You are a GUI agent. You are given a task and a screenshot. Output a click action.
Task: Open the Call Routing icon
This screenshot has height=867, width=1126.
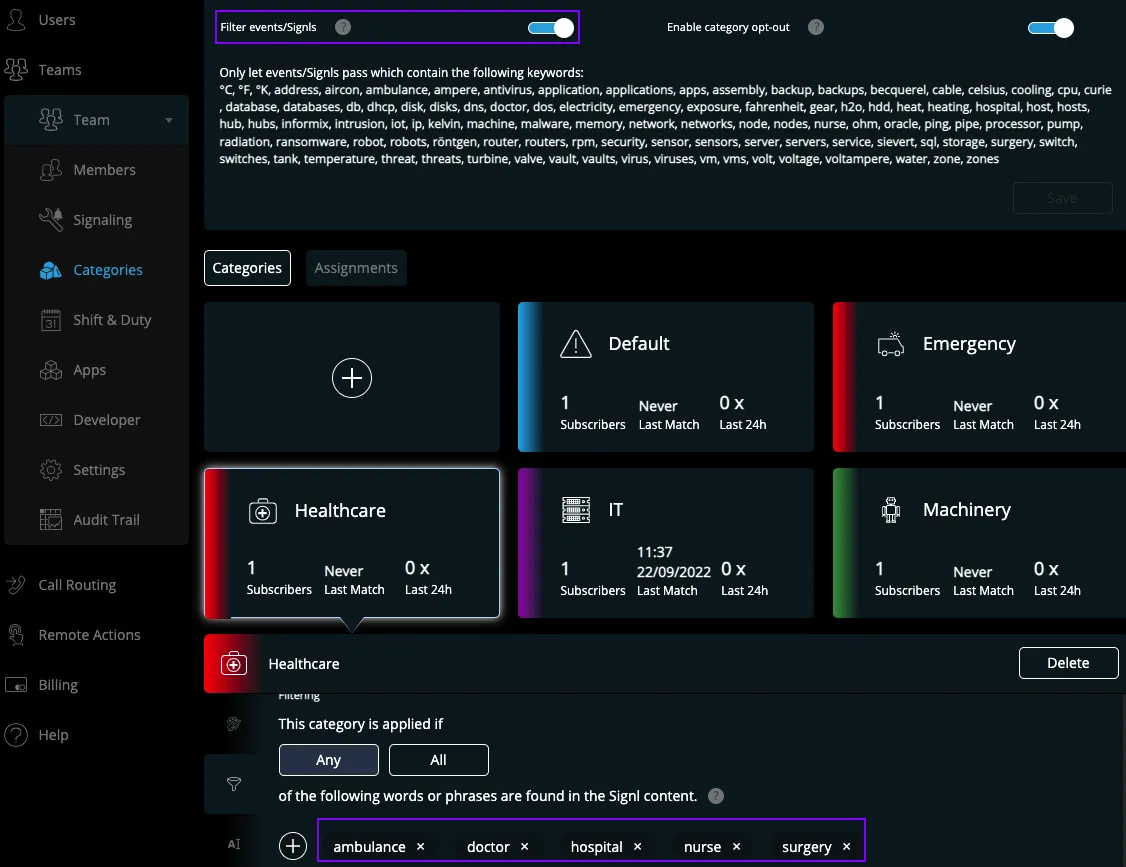[x=16, y=585]
